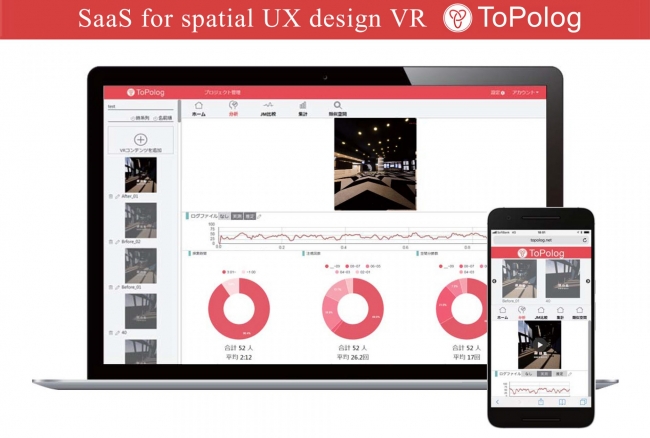Click the line graph under laptop log file row

[352, 235]
